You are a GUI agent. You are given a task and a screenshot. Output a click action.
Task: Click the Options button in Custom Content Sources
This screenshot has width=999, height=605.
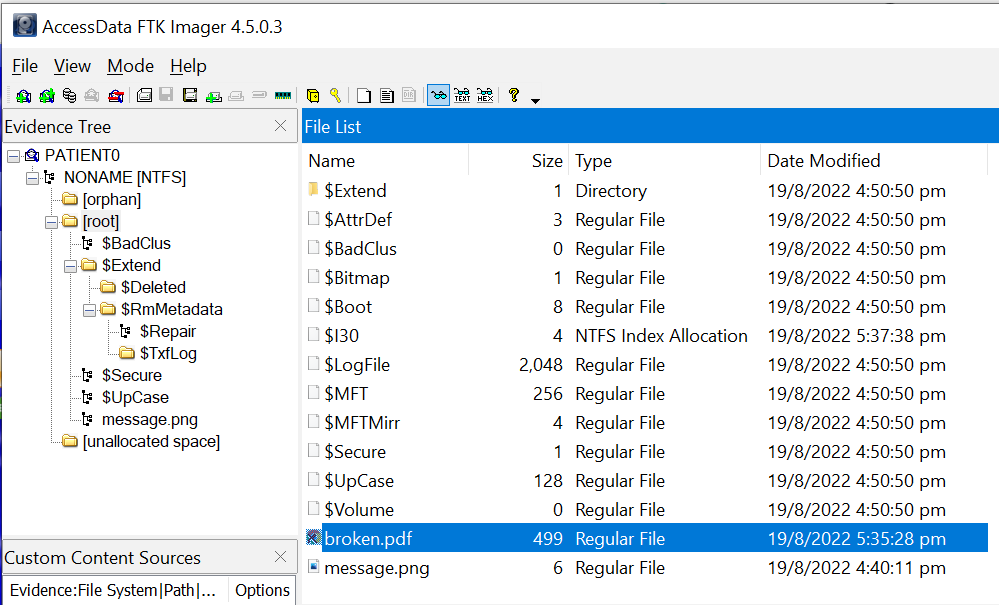coord(262,590)
